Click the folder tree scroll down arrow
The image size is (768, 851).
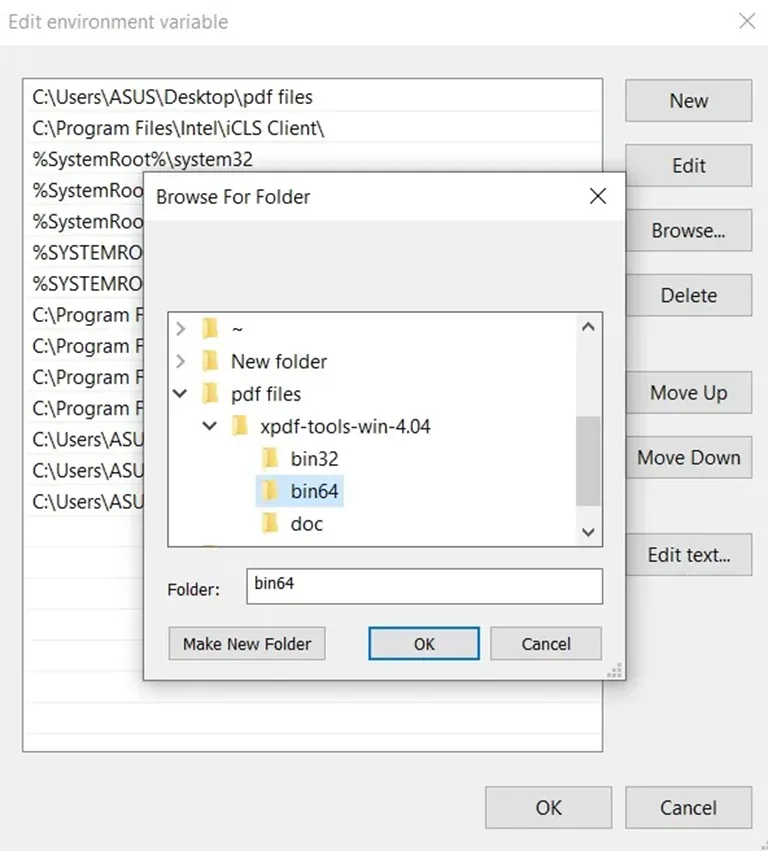pyautogui.click(x=588, y=532)
